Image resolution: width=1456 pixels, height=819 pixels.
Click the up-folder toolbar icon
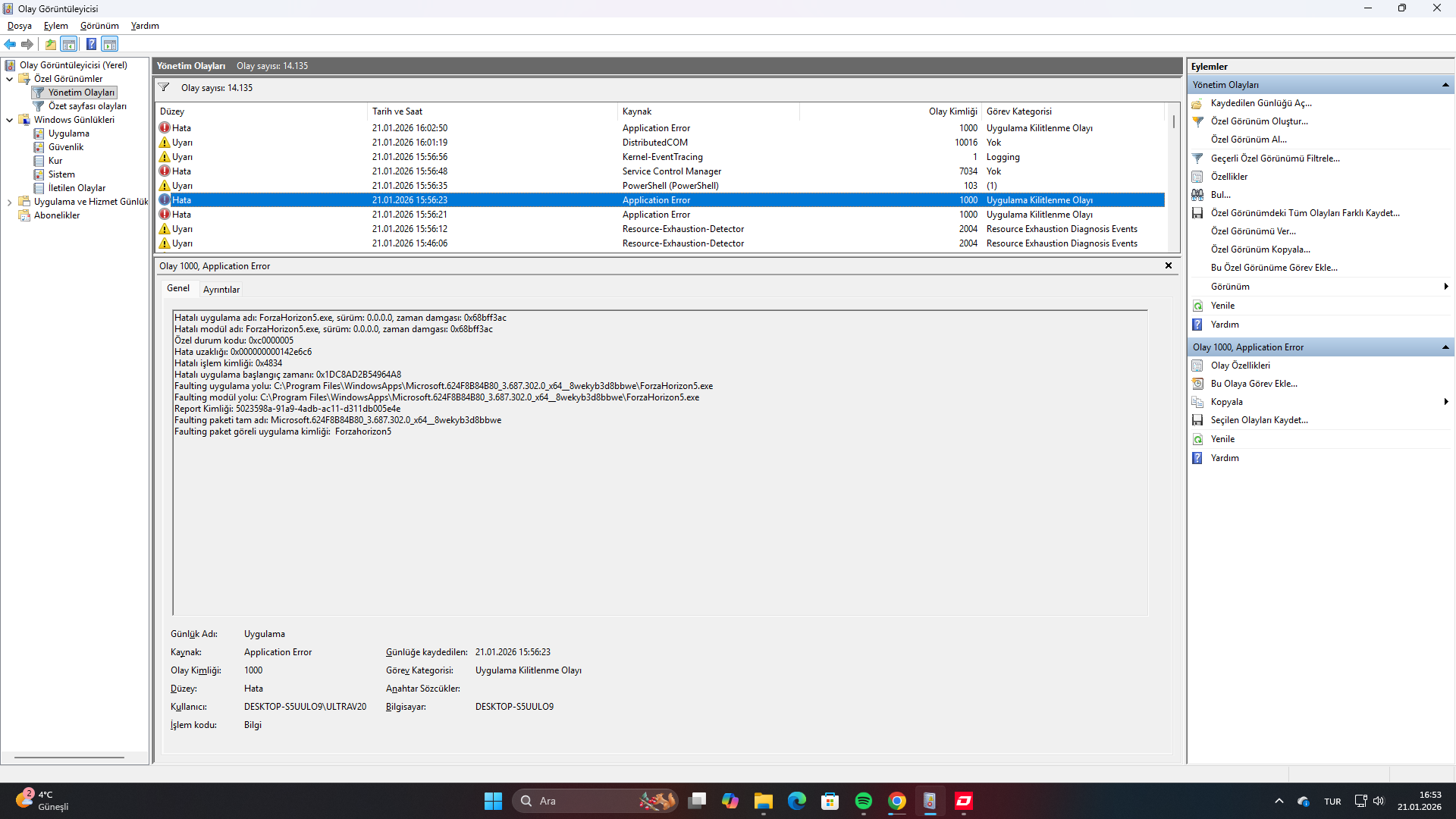pyautogui.click(x=51, y=44)
